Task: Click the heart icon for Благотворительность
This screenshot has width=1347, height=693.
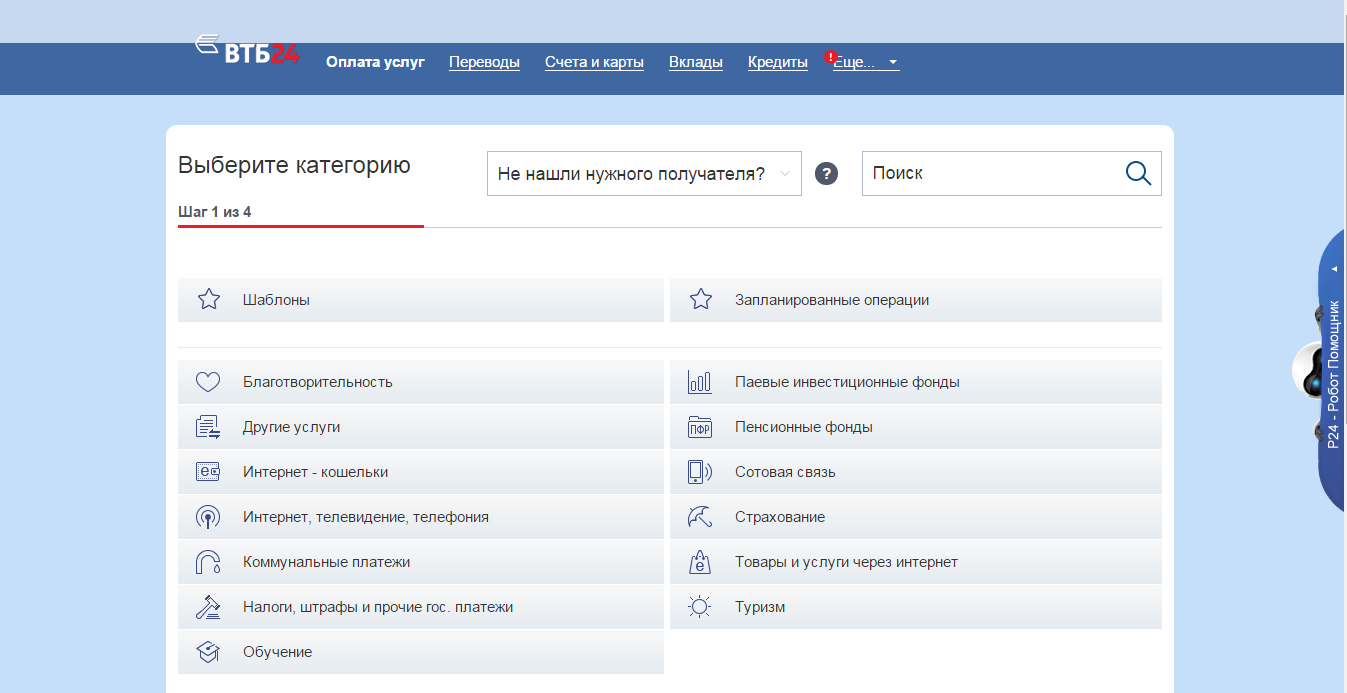Action: pos(208,382)
